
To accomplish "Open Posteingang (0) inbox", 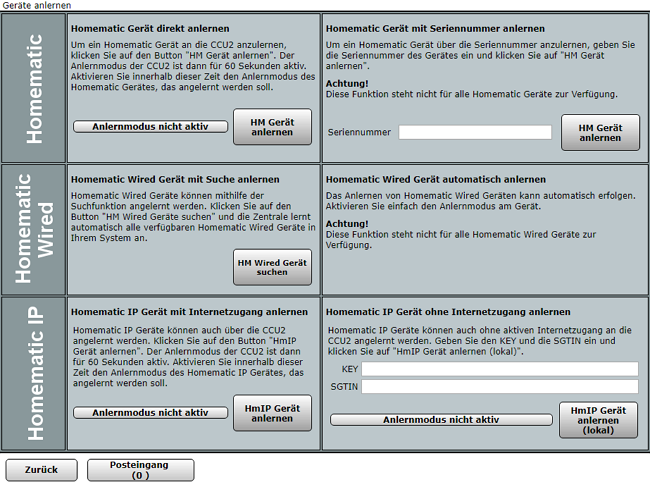I will tap(140, 470).
